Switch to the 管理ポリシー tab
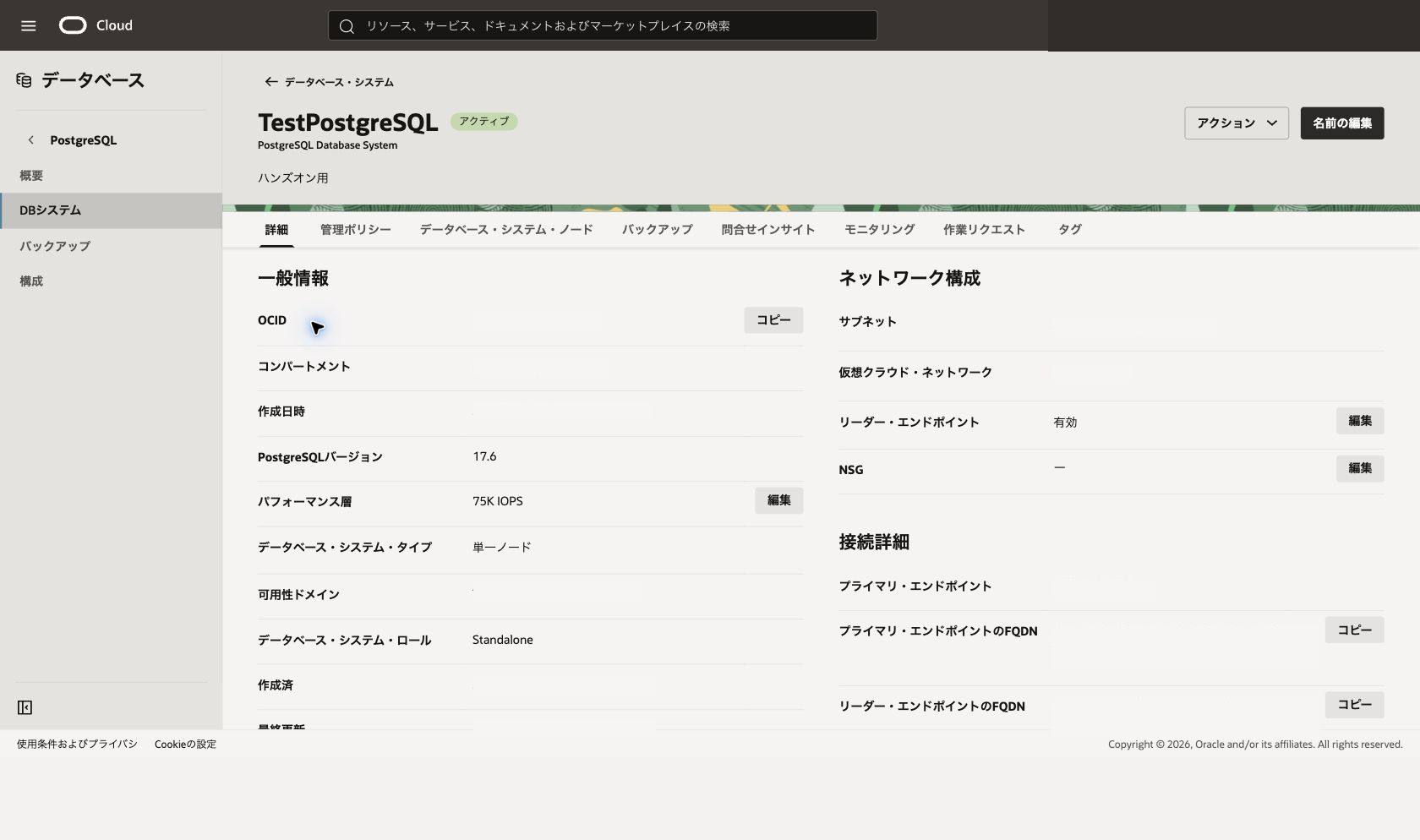Screen dimensions: 1420x840 (356, 230)
